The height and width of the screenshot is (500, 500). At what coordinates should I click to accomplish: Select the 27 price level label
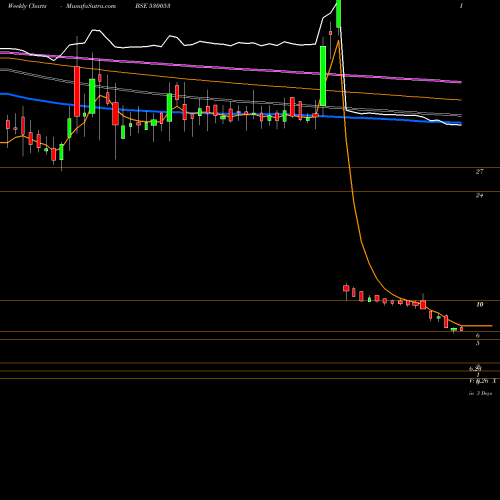pos(479,172)
